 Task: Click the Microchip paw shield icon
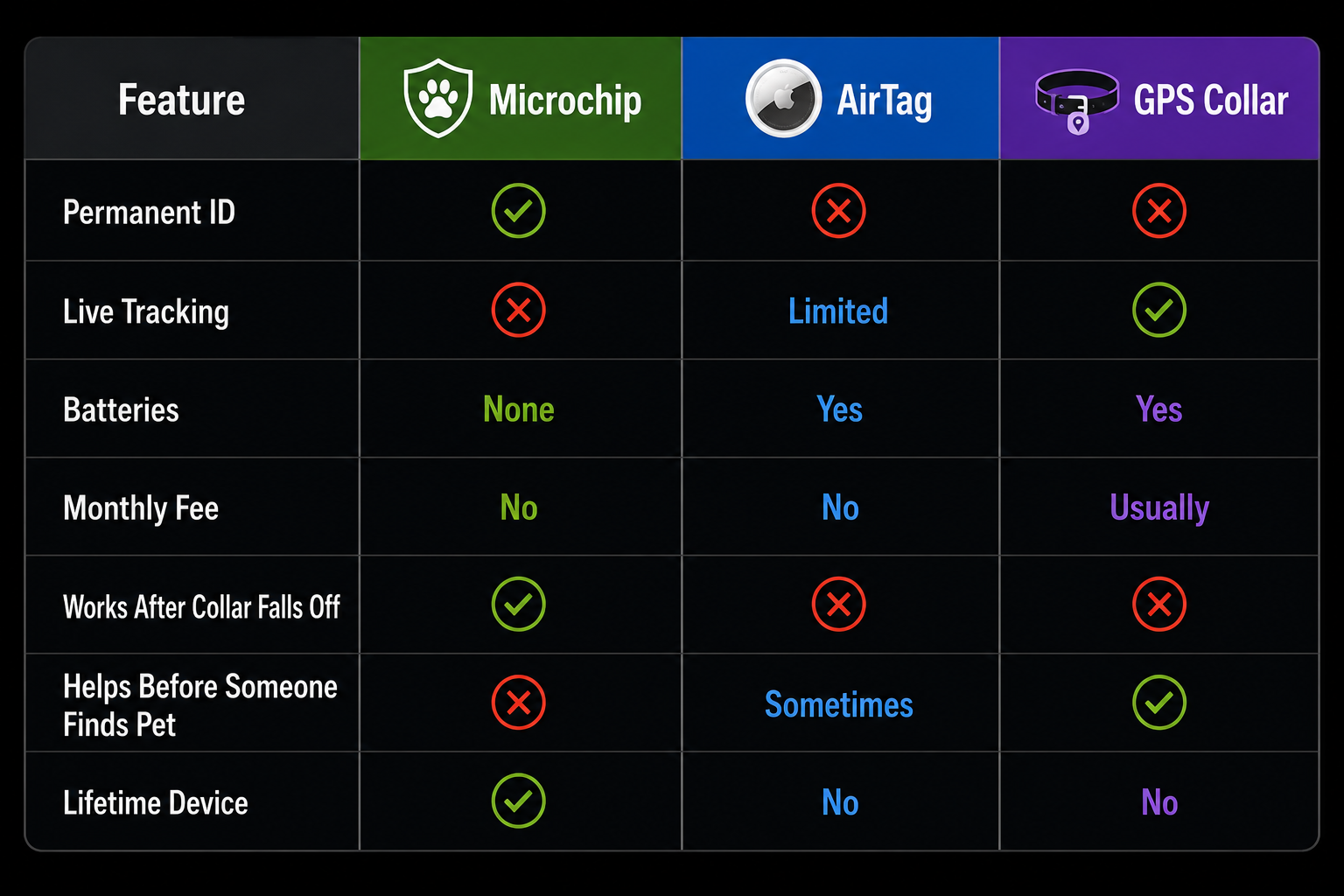[x=437, y=99]
